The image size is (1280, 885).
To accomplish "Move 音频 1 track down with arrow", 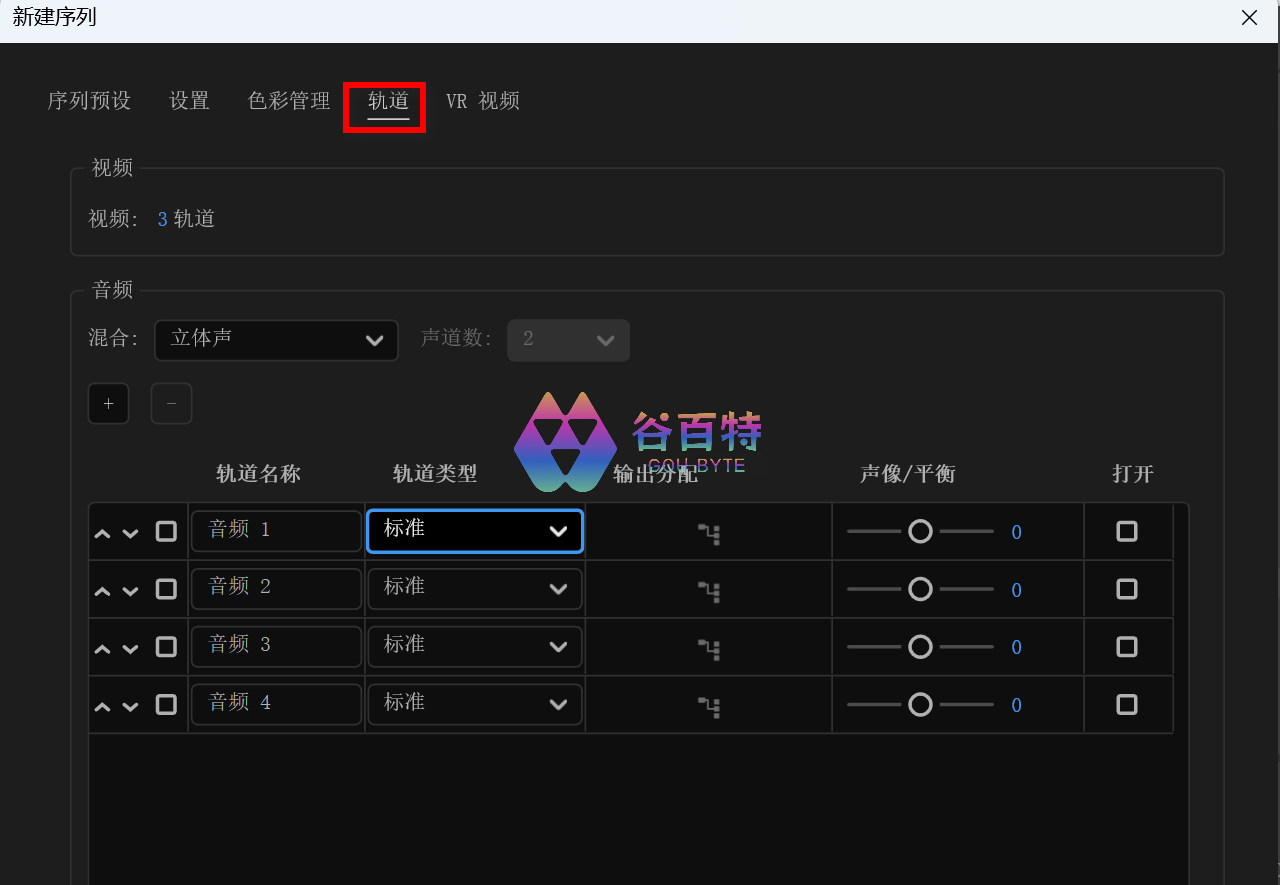I will [x=130, y=533].
